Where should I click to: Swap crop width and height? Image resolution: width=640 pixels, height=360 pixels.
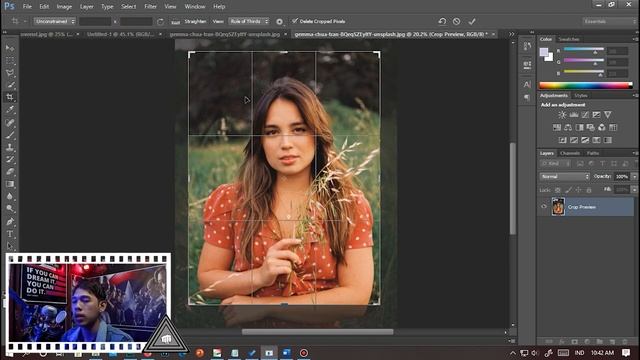click(160, 22)
